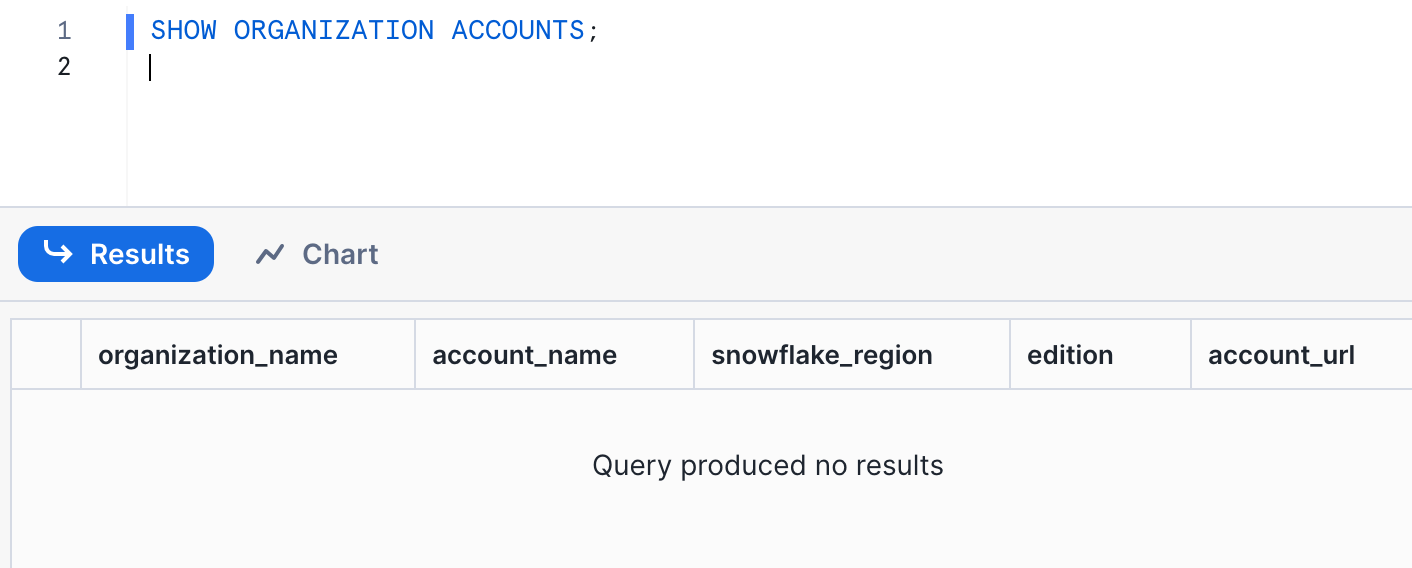Place cursor on the SHOW keyword
1412x568 pixels.
pyautogui.click(x=183, y=31)
